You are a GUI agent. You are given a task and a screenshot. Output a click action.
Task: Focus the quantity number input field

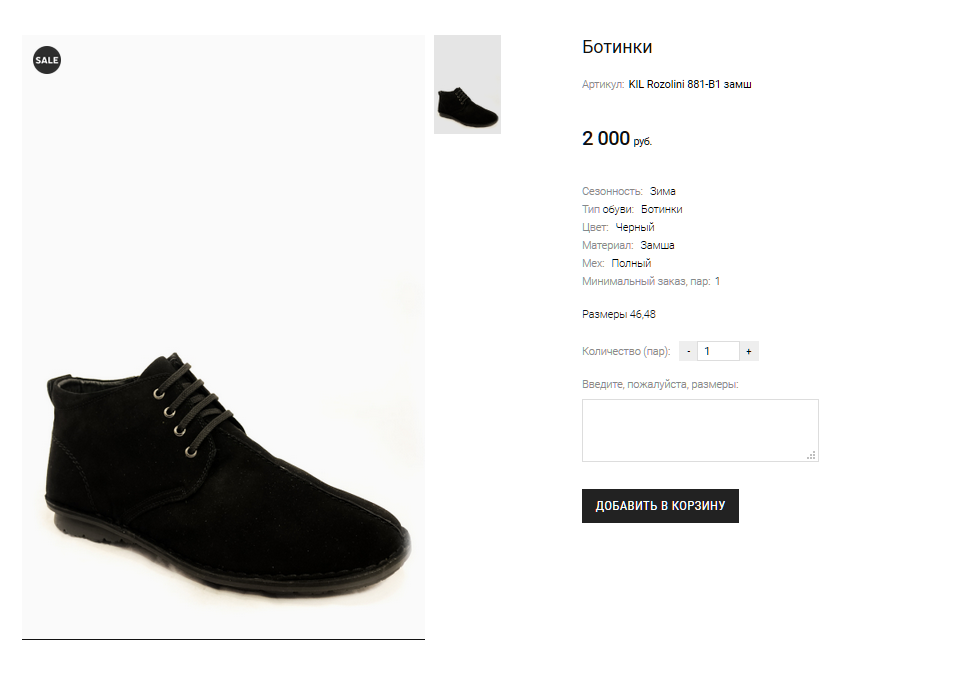[x=718, y=351]
